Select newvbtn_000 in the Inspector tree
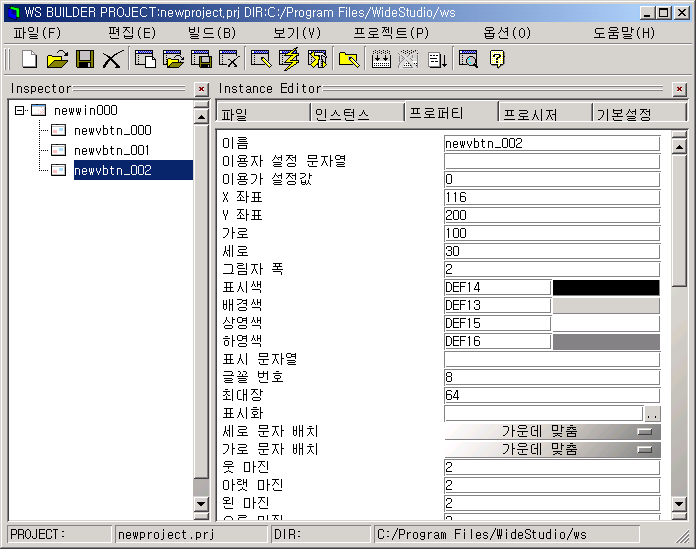Image resolution: width=696 pixels, height=549 pixels. click(112, 130)
